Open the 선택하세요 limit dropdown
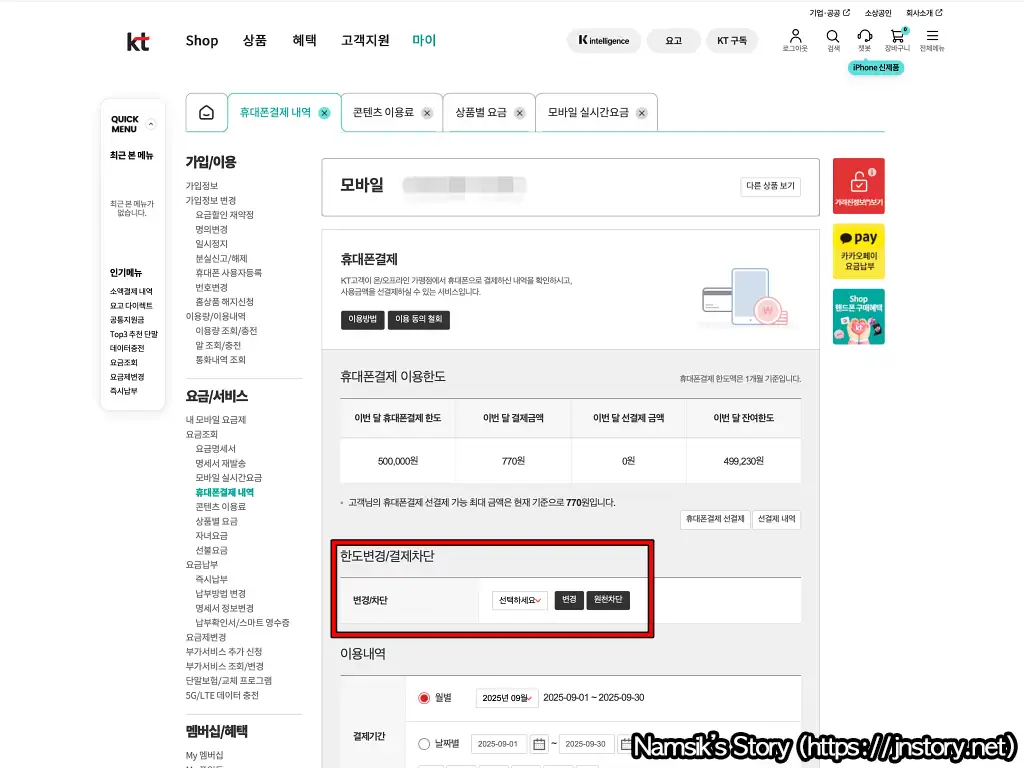Screen dimensions: 1024x768 tap(519, 601)
